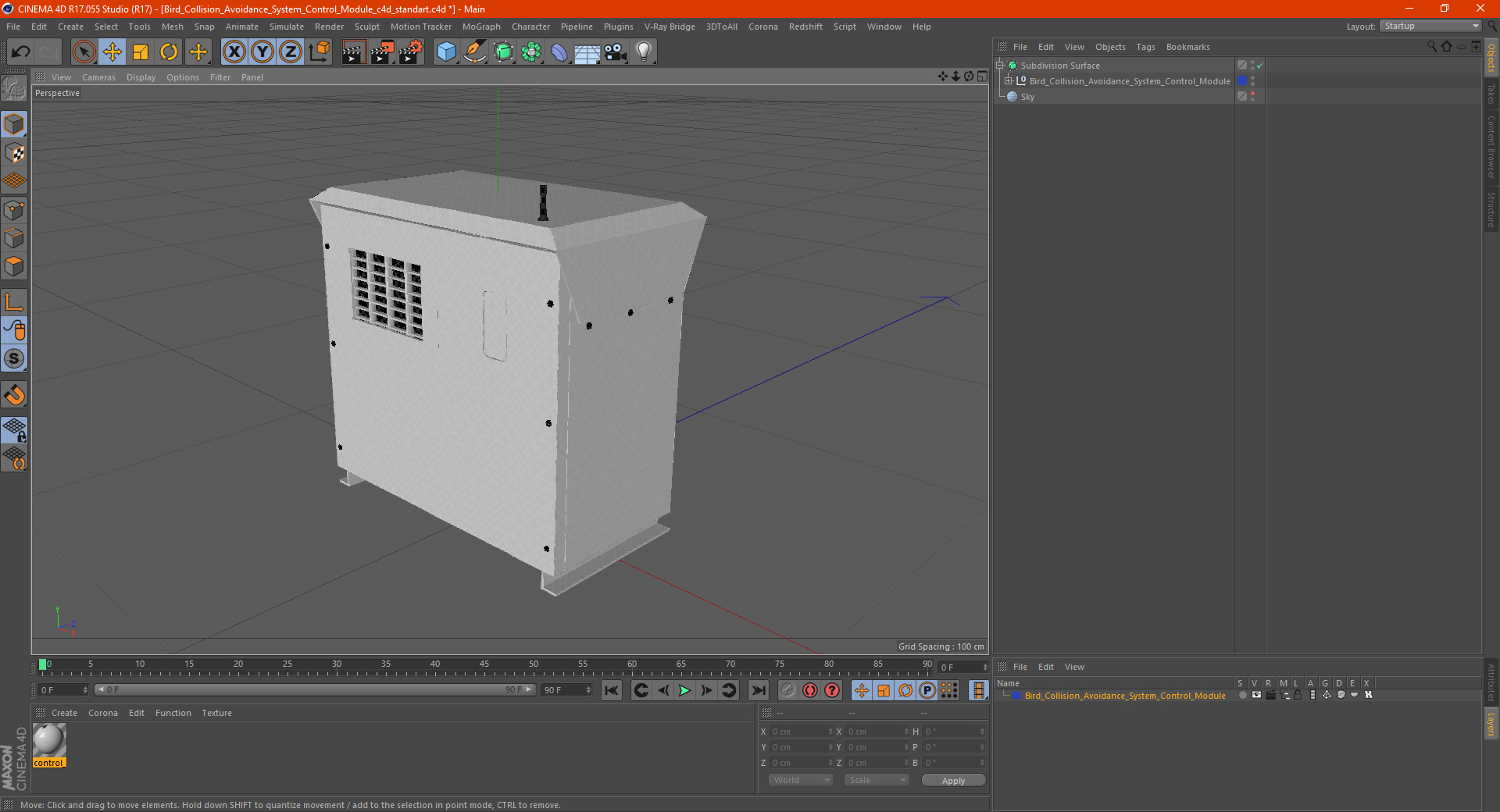
Task: Toggle Sky object visibility dots
Action: pyautogui.click(x=1252, y=97)
